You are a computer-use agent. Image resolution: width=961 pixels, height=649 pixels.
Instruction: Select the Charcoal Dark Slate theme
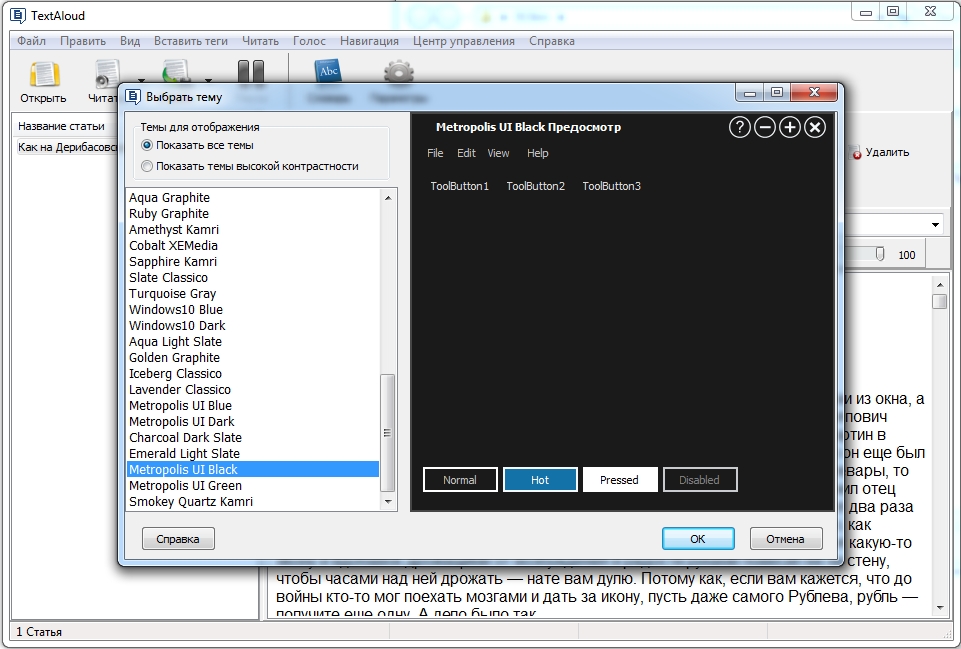tap(253, 438)
